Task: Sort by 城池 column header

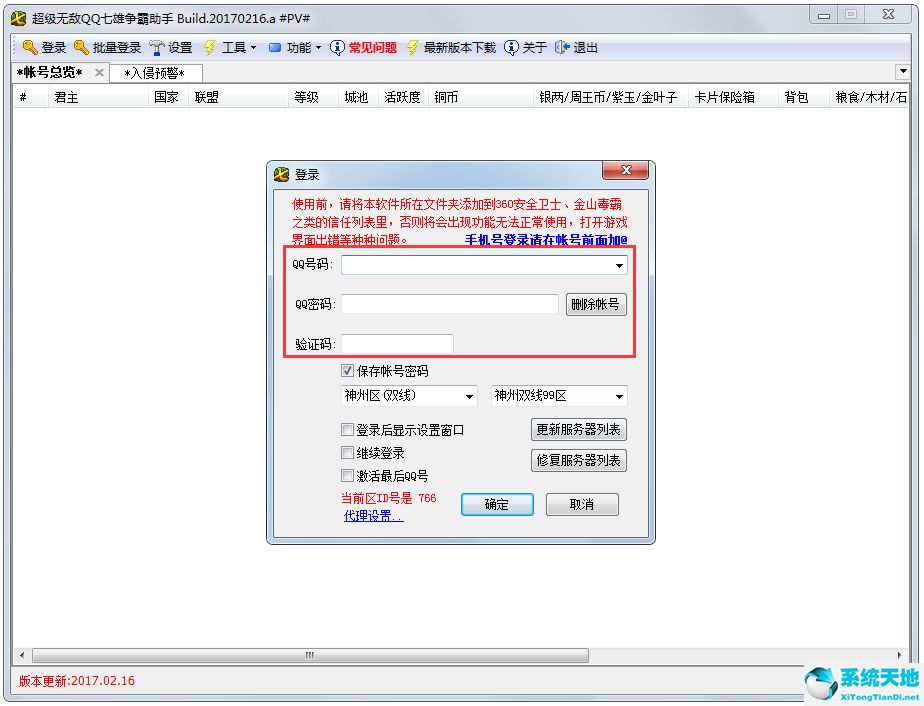Action: click(358, 97)
